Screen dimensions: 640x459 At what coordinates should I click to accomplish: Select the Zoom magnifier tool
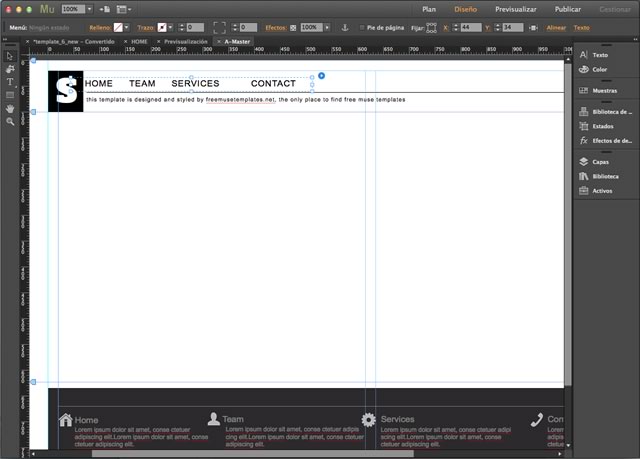[10, 122]
